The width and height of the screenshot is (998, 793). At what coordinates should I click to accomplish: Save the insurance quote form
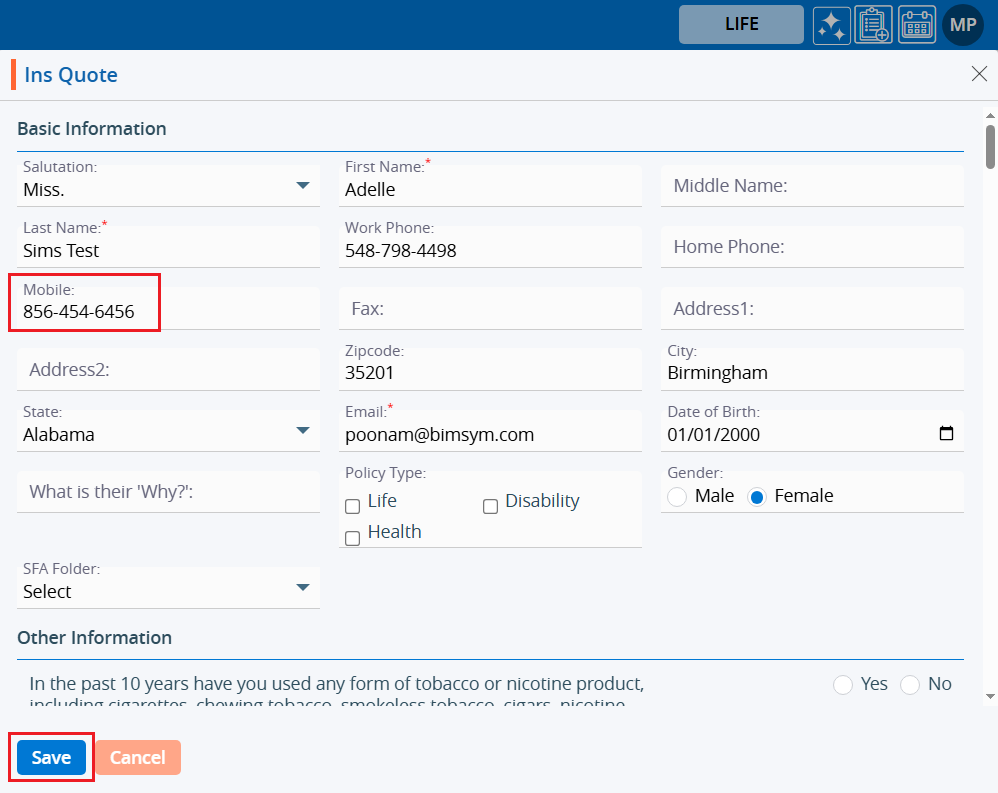(x=51, y=758)
